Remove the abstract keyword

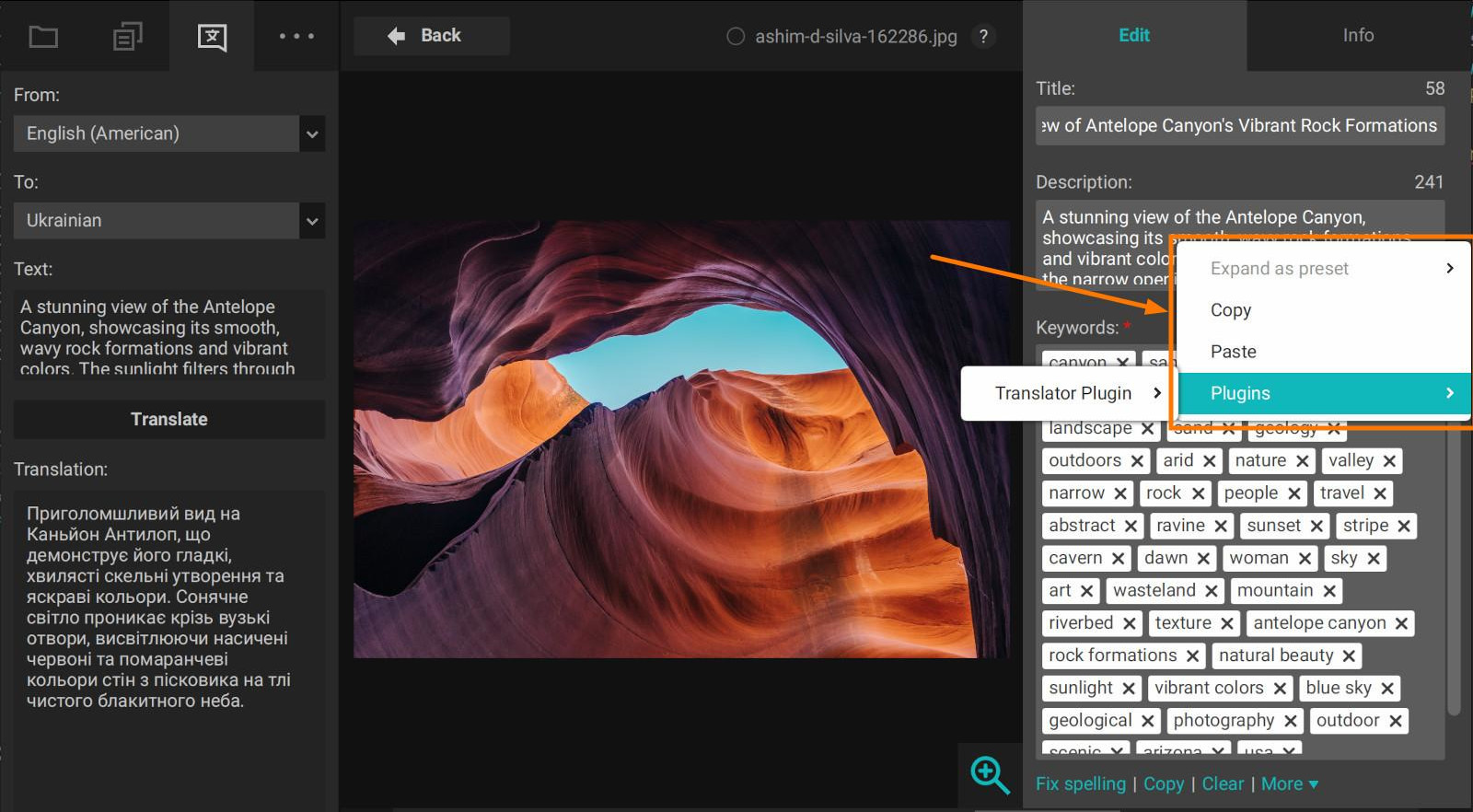[x=1131, y=526]
